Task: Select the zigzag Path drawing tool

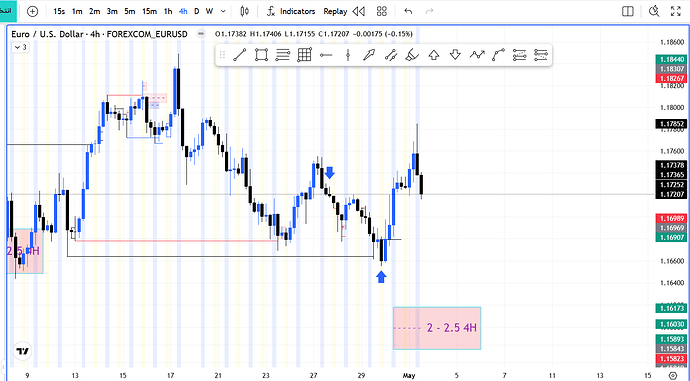Action: tap(477, 55)
